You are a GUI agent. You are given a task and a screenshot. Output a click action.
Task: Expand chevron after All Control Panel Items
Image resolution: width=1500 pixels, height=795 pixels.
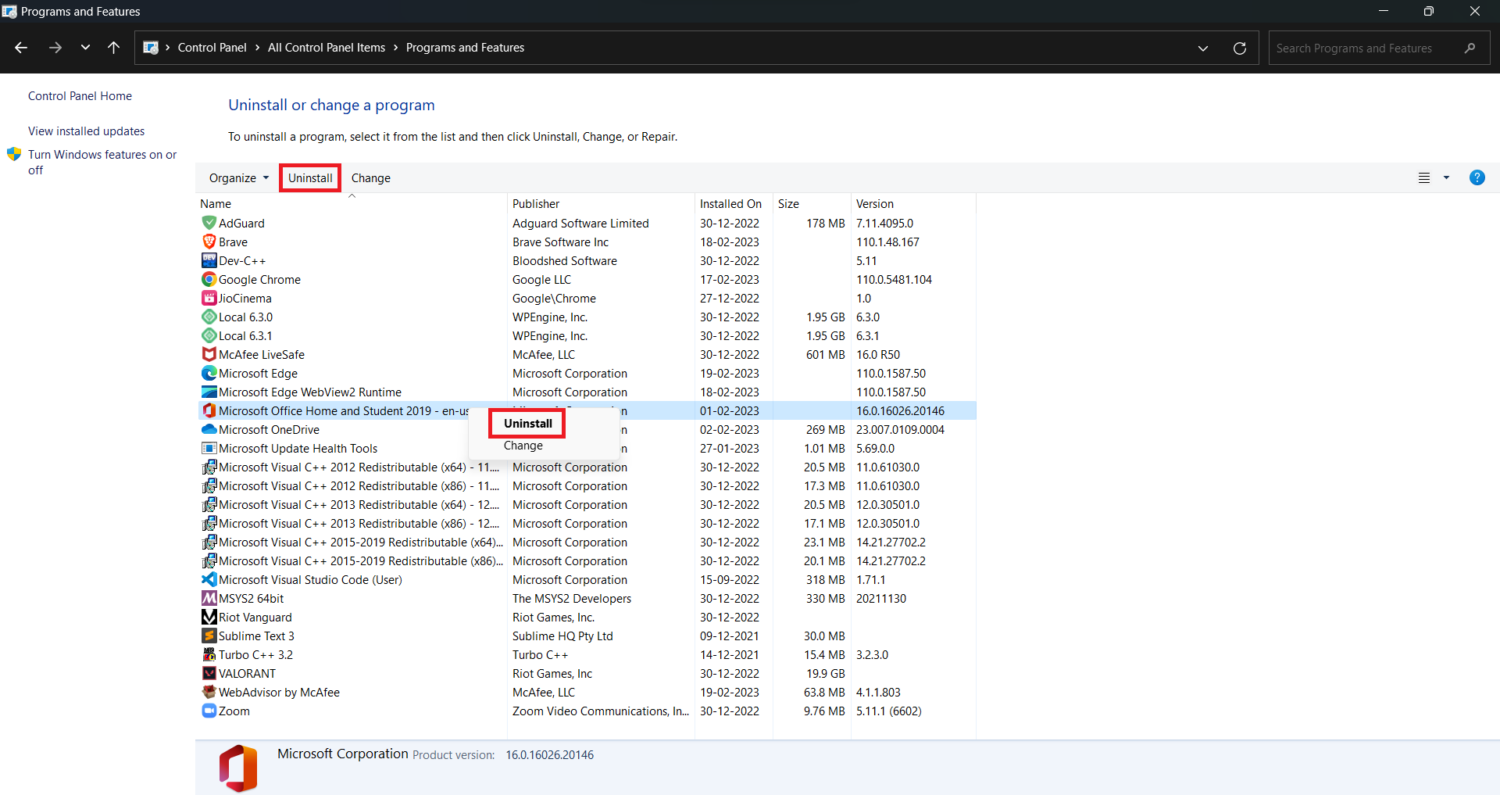(x=396, y=48)
